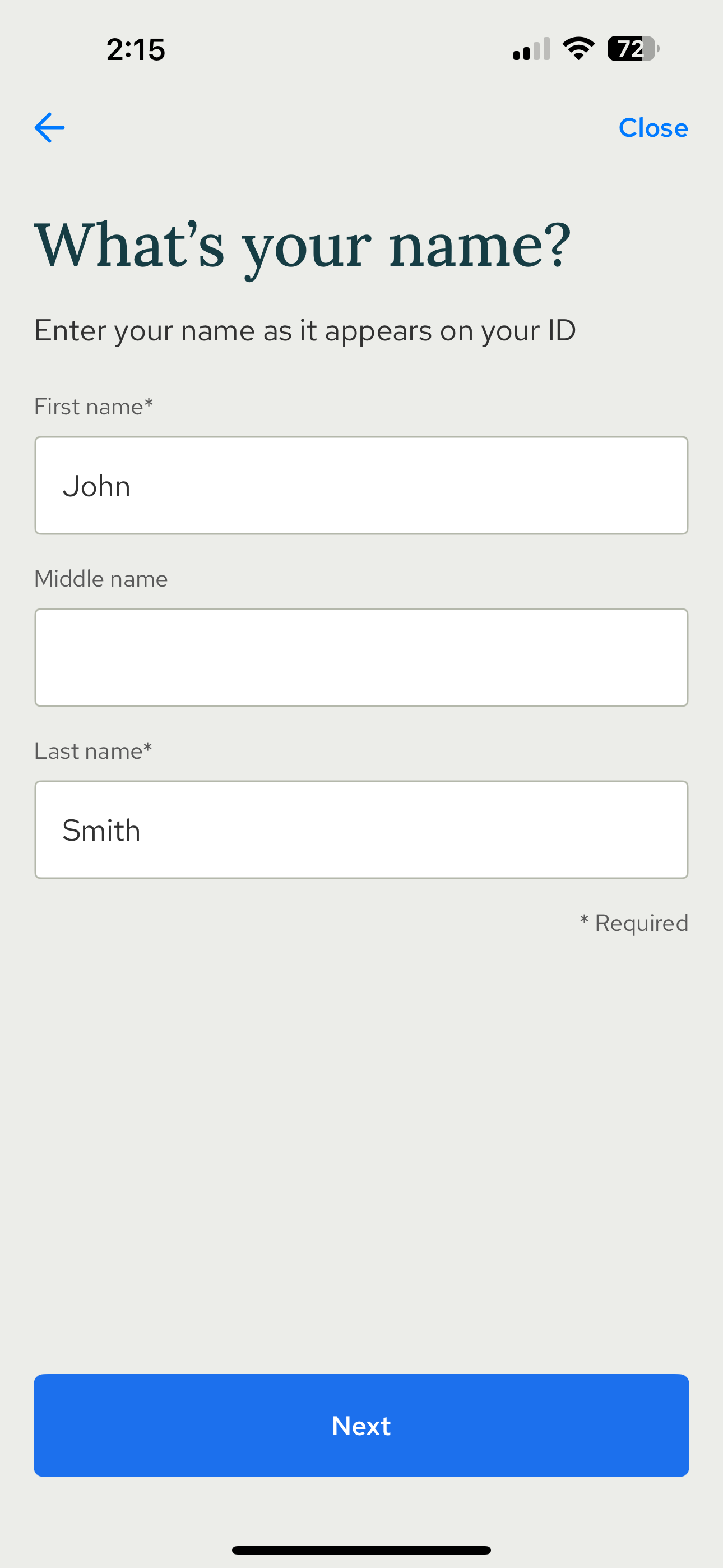Screen dimensions: 723x1568
Task: Tap the cellular signal strength icon
Action: [x=531, y=49]
